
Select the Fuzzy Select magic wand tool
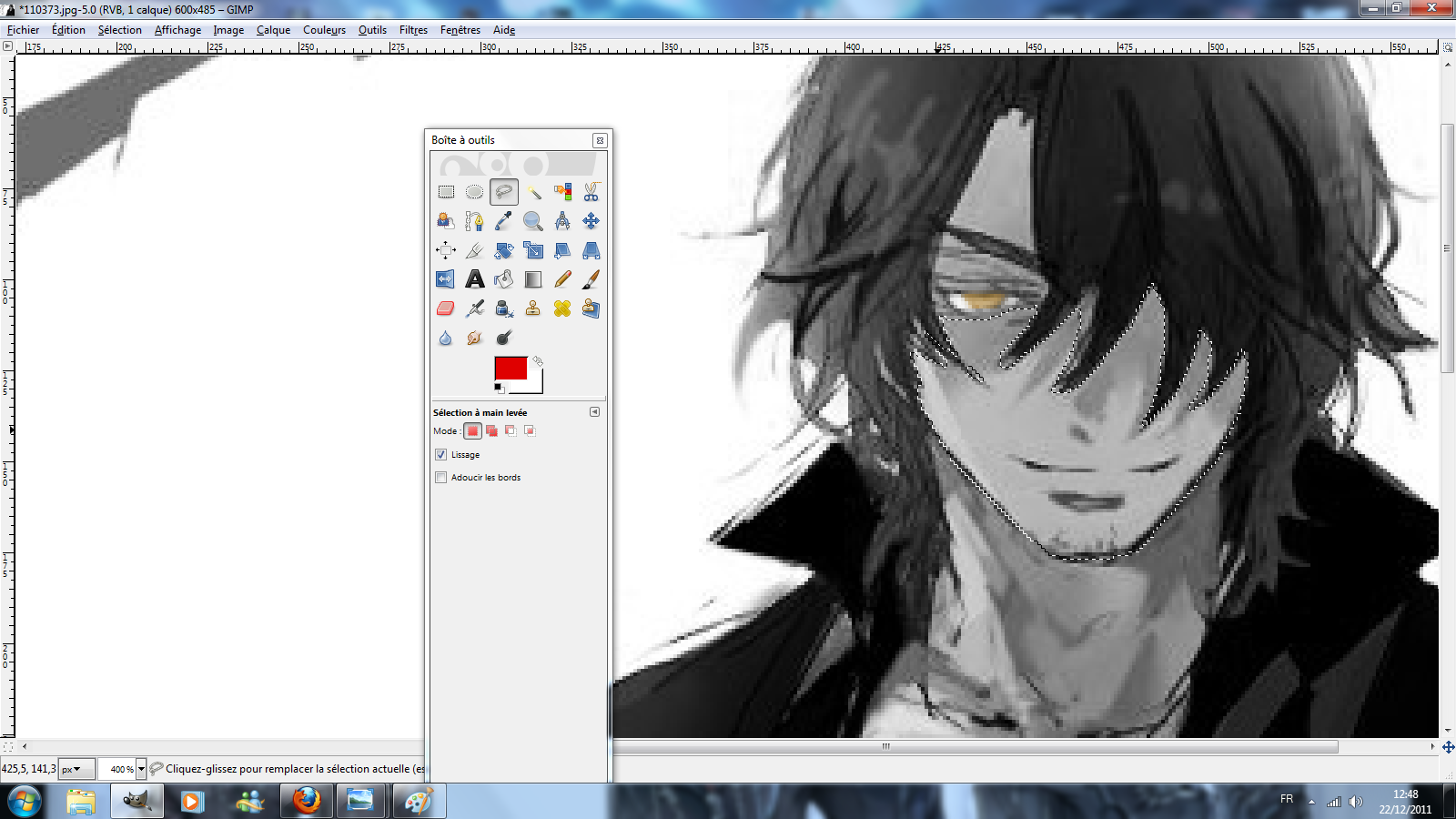tap(533, 192)
